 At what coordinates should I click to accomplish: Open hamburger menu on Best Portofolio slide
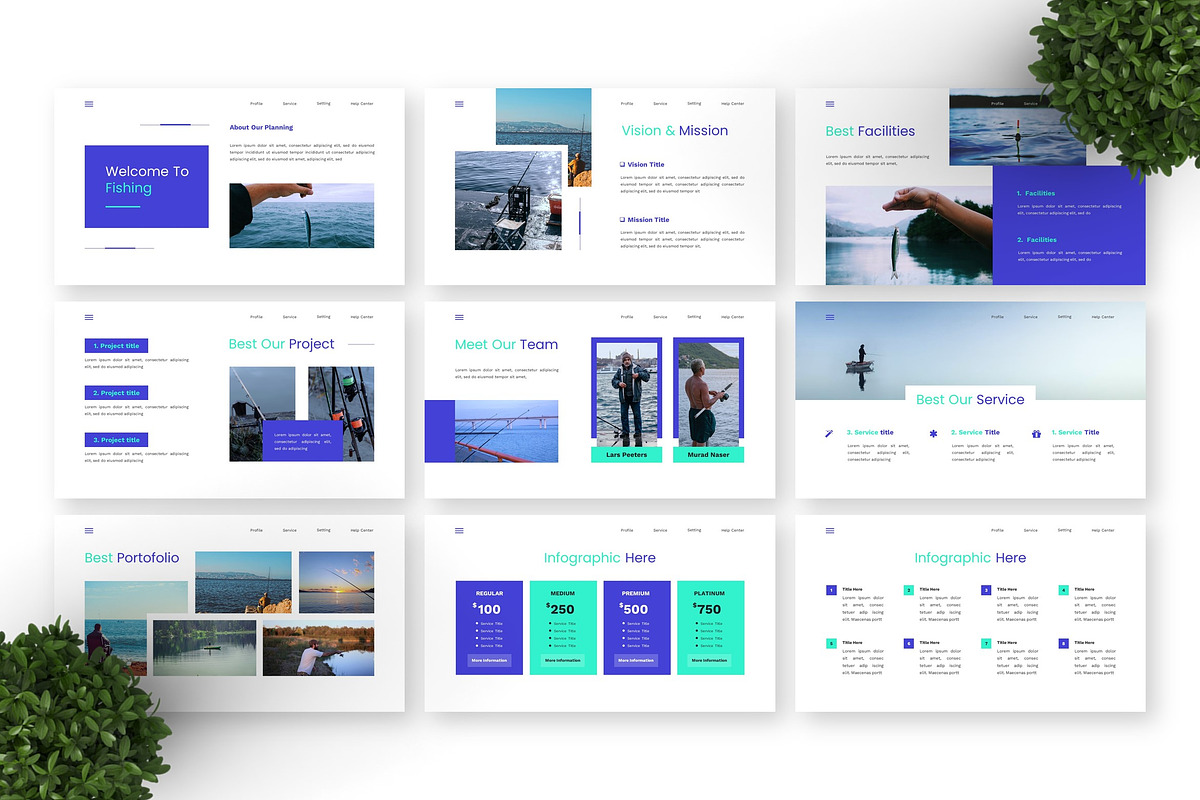point(89,530)
